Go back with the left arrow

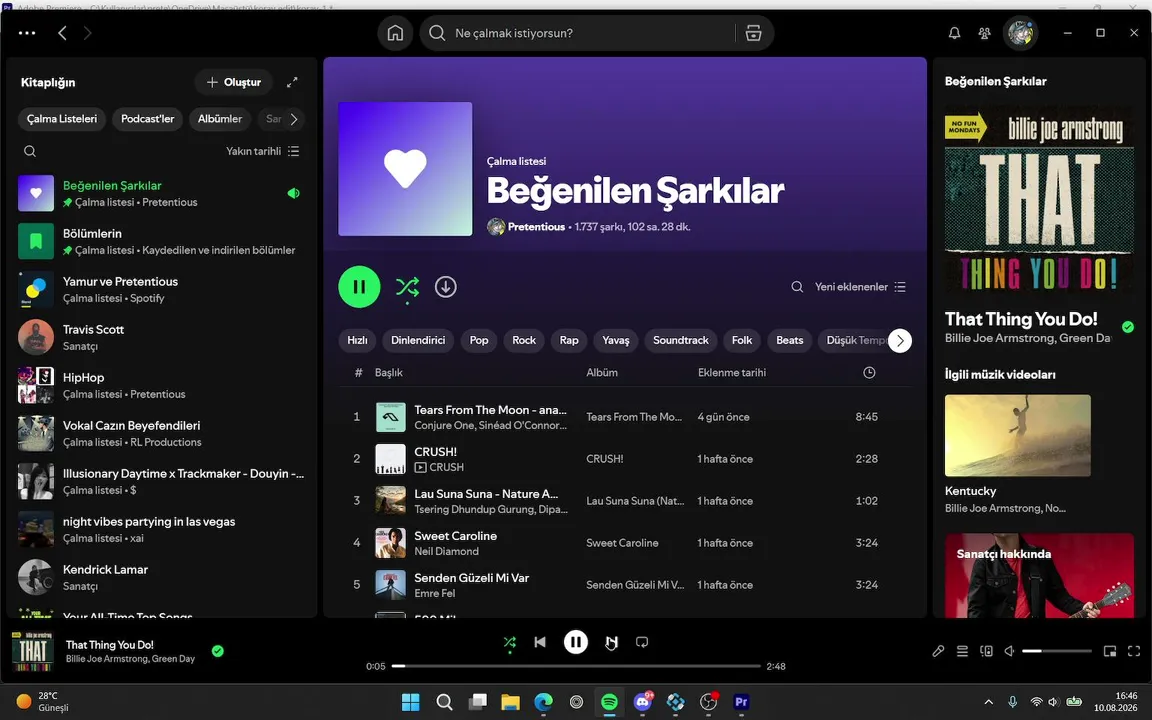click(x=62, y=33)
